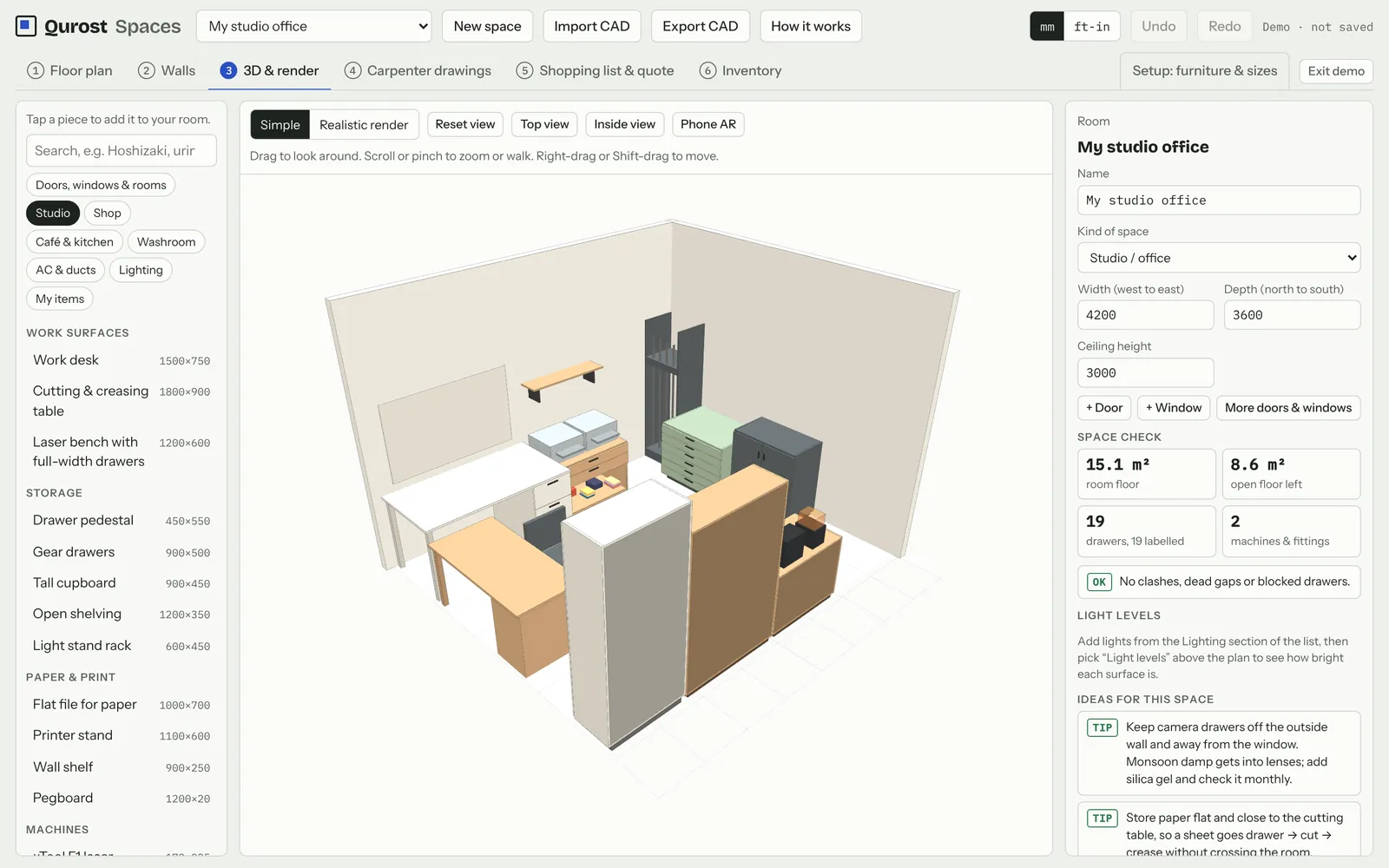This screenshot has height=868, width=1389.
Task: Select the Shop category chip
Action: pyautogui.click(x=108, y=213)
